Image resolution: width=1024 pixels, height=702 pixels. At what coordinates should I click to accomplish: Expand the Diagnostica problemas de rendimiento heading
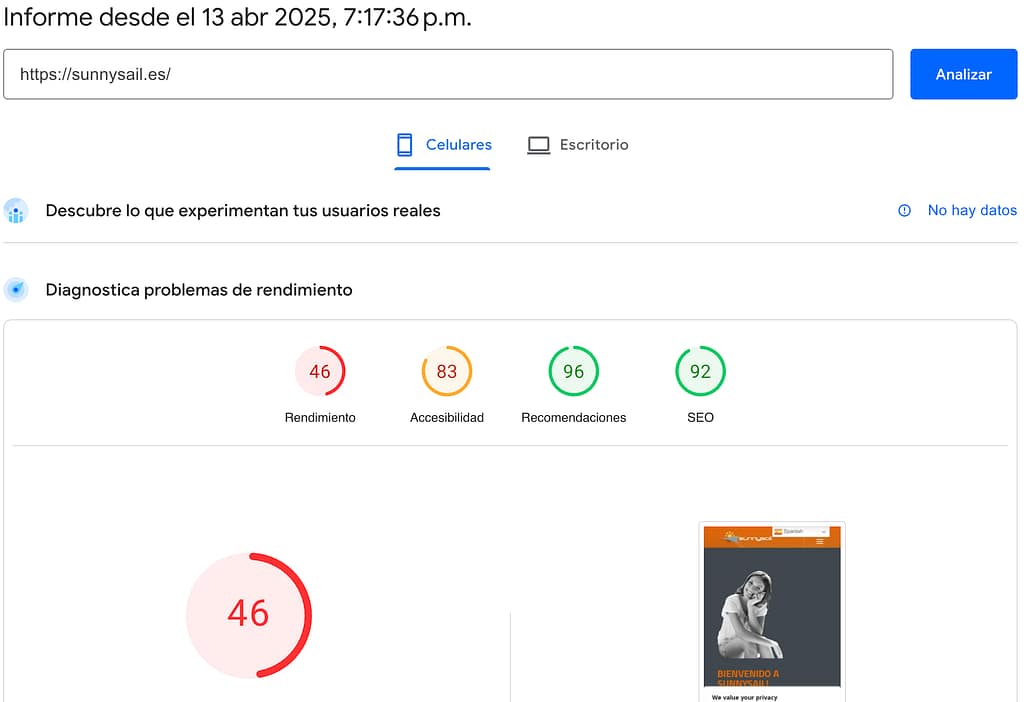point(199,290)
